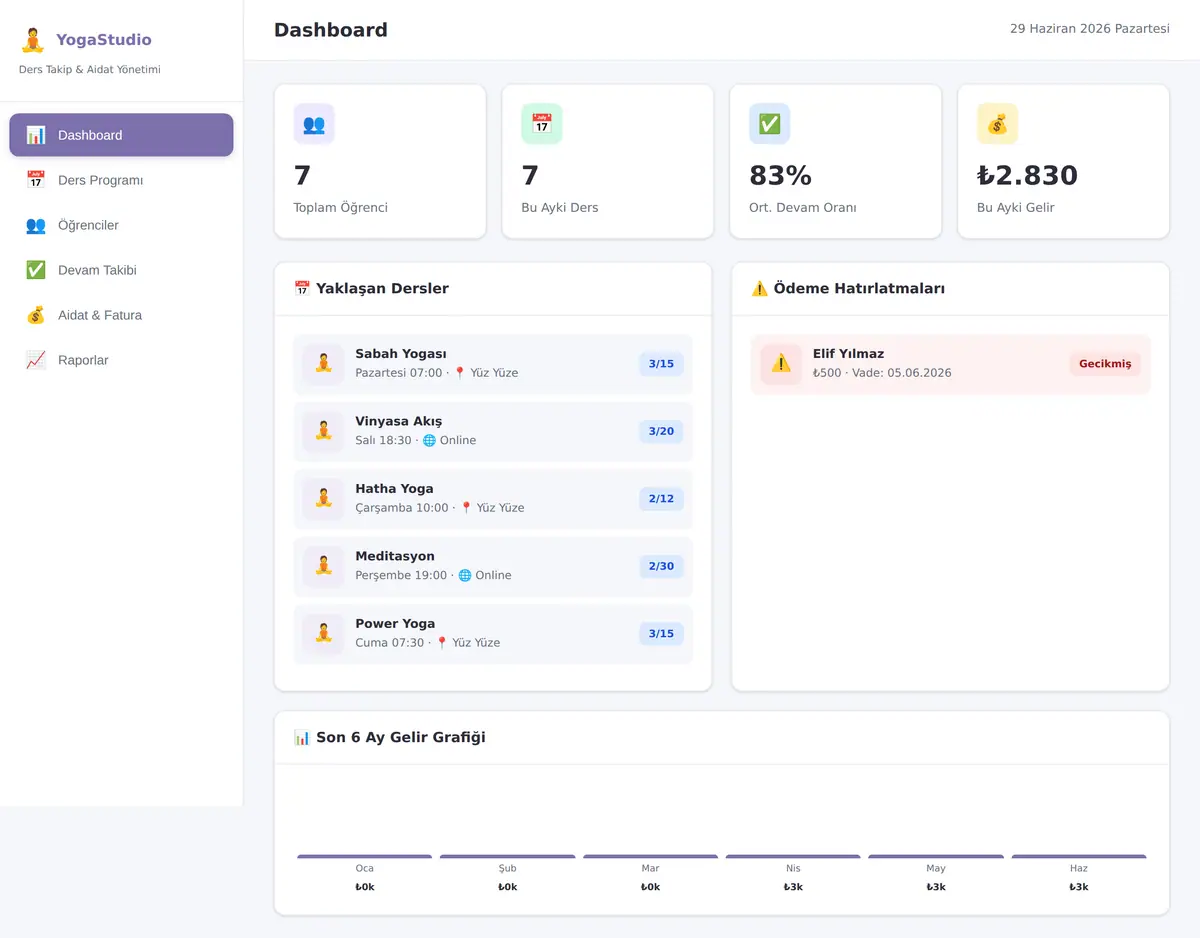Screen dimensions: 1200x938
Task: Click the Elif Yılmaz name in payment reminders
Action: (848, 354)
